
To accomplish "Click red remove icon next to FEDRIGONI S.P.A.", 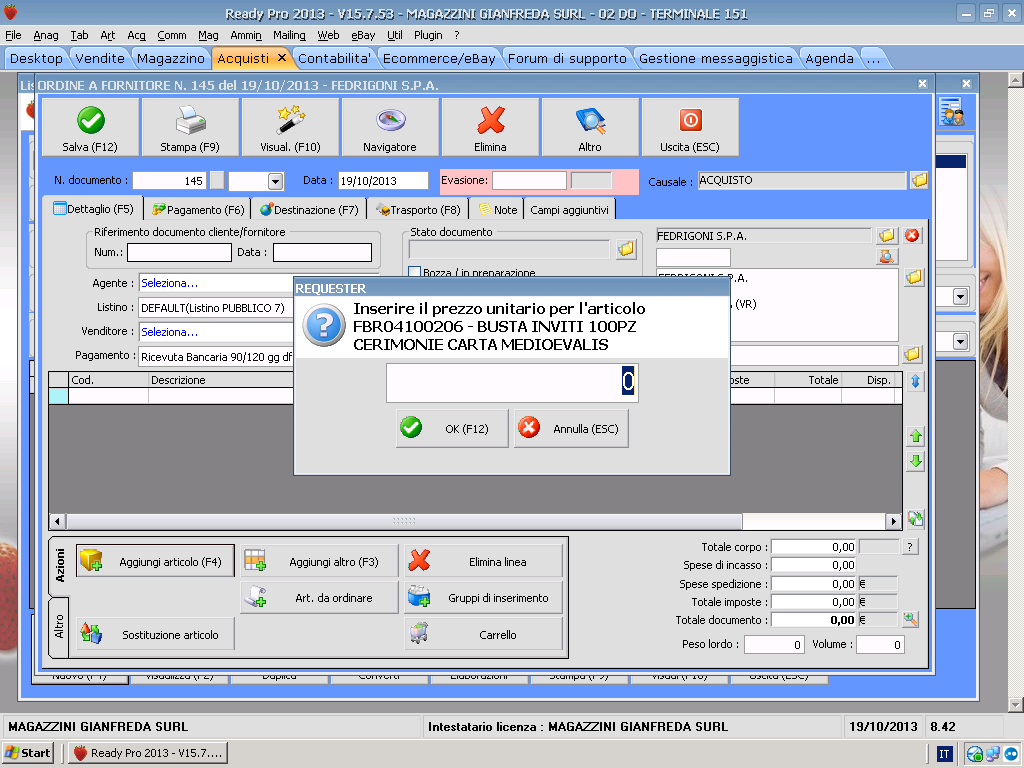I will 912,236.
